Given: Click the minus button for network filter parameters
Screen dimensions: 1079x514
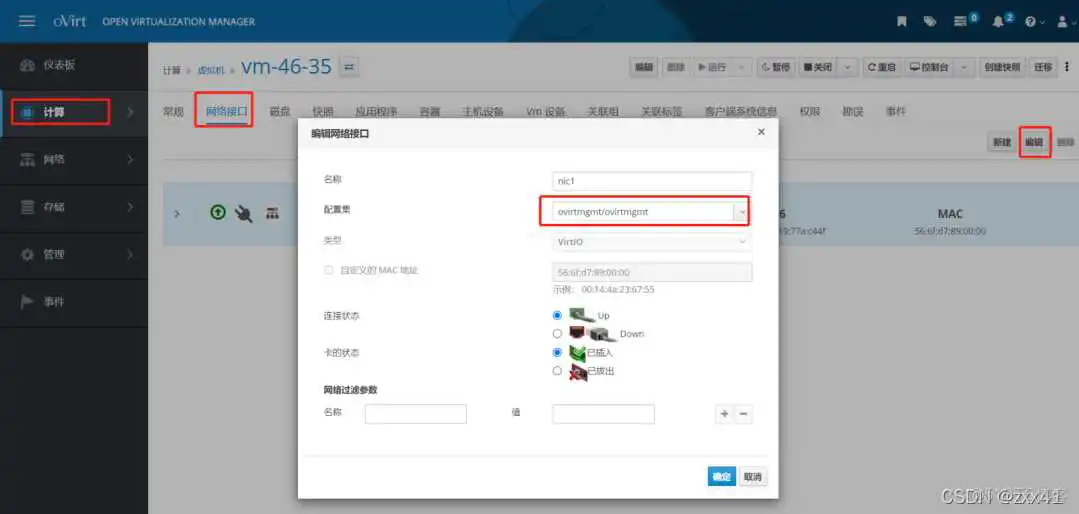Looking at the screenshot, I should point(743,414).
